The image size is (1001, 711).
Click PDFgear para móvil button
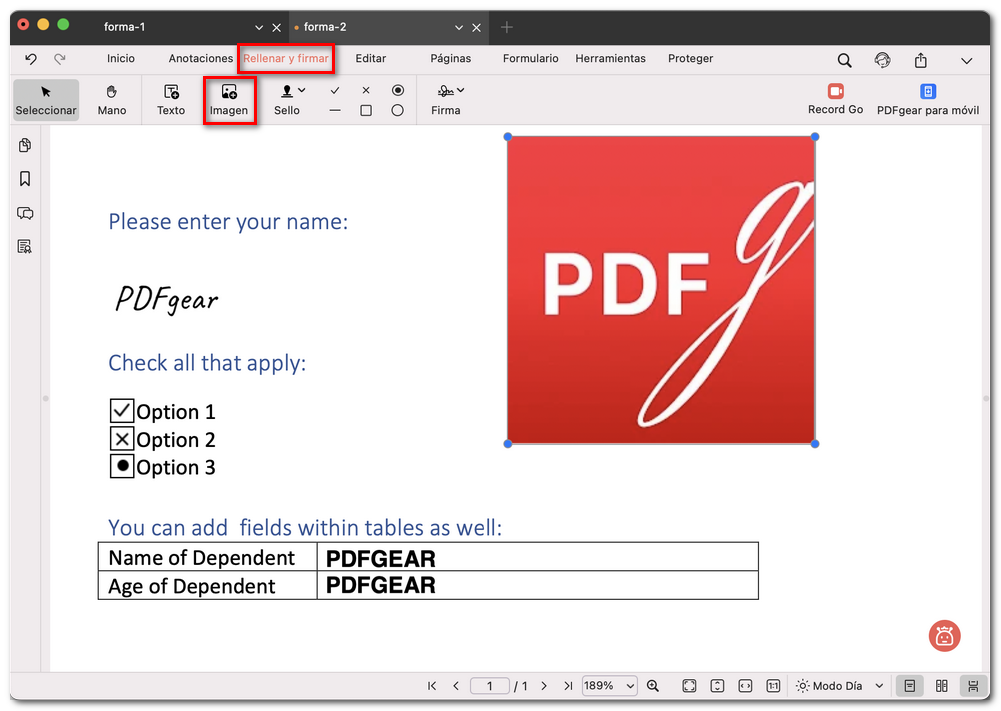927,99
